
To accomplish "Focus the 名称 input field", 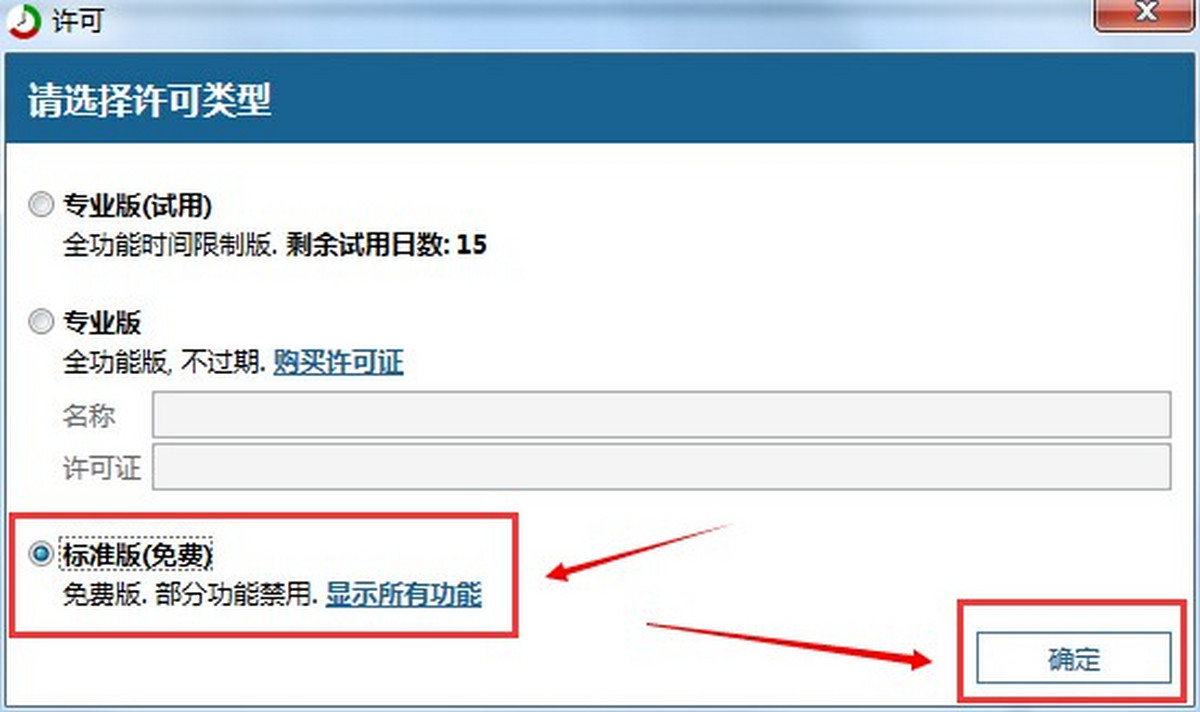I will [661, 414].
